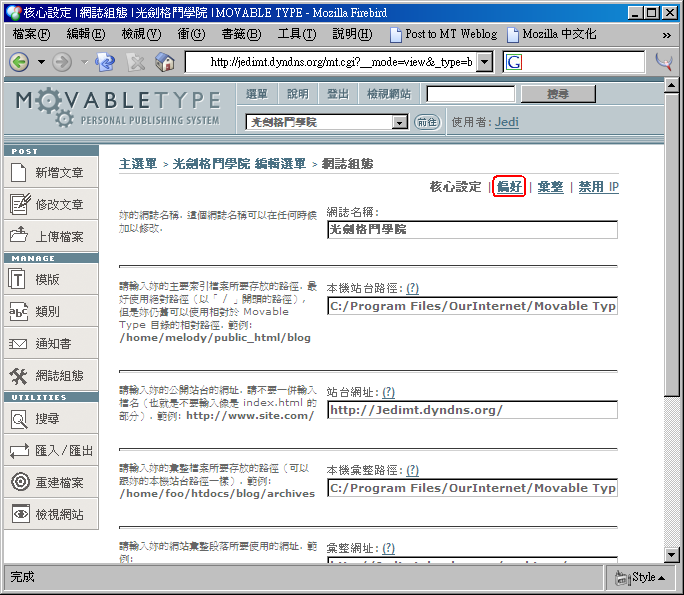684x595 pixels.
Task: Open the 光劍格鬥學院 blog selector dropdown
Action: coord(327,122)
